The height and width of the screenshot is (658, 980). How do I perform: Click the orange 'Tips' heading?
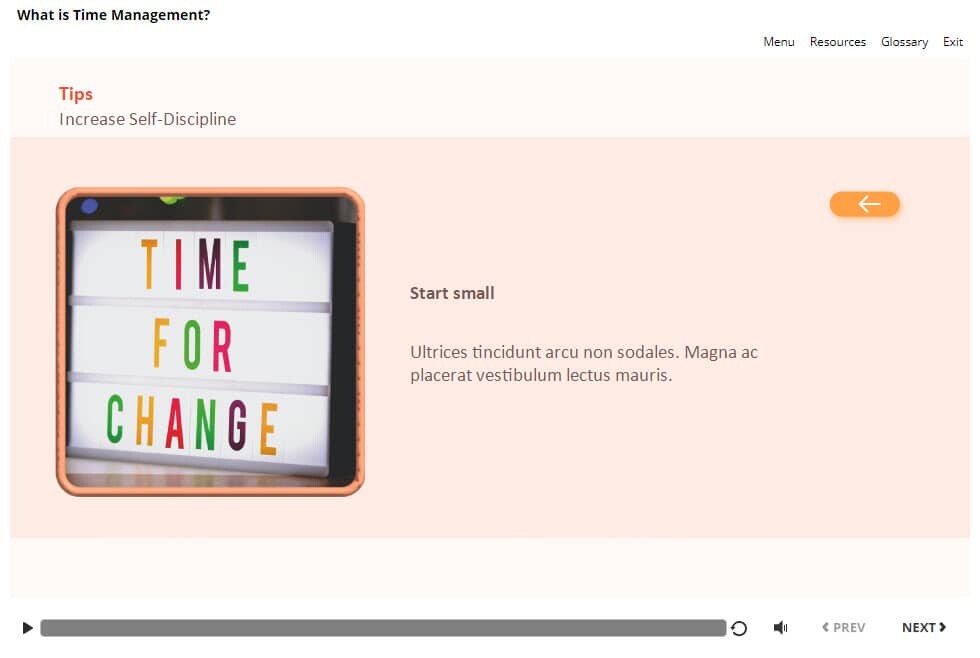76,94
